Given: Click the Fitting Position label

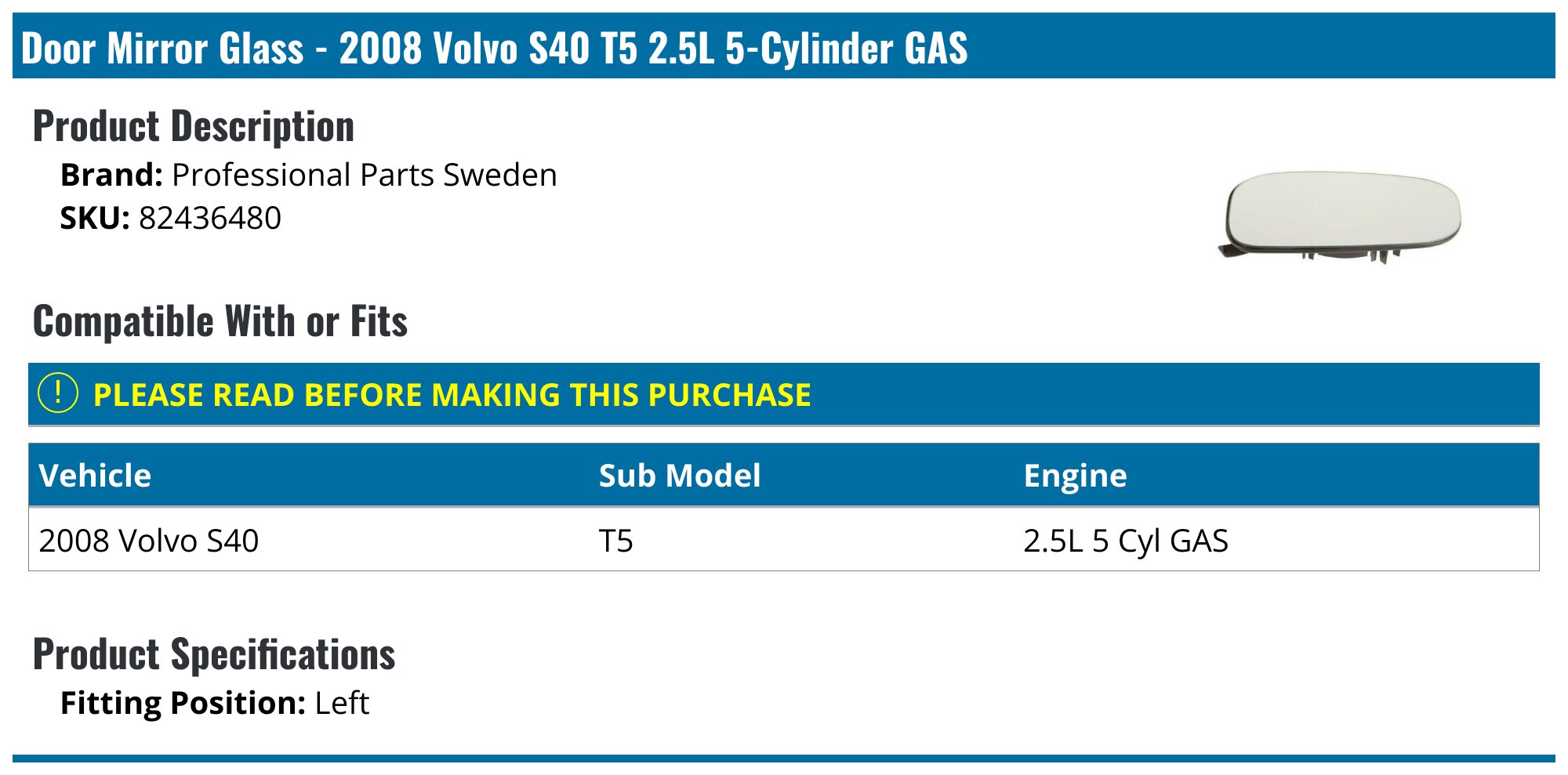Looking at the screenshot, I should [x=183, y=703].
